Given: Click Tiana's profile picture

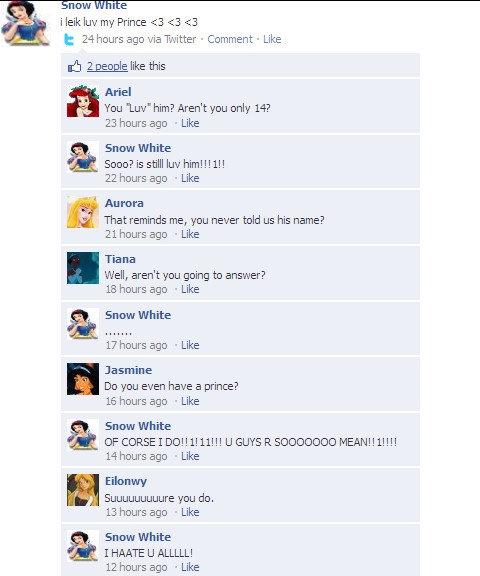Looking at the screenshot, I should pos(83,268).
